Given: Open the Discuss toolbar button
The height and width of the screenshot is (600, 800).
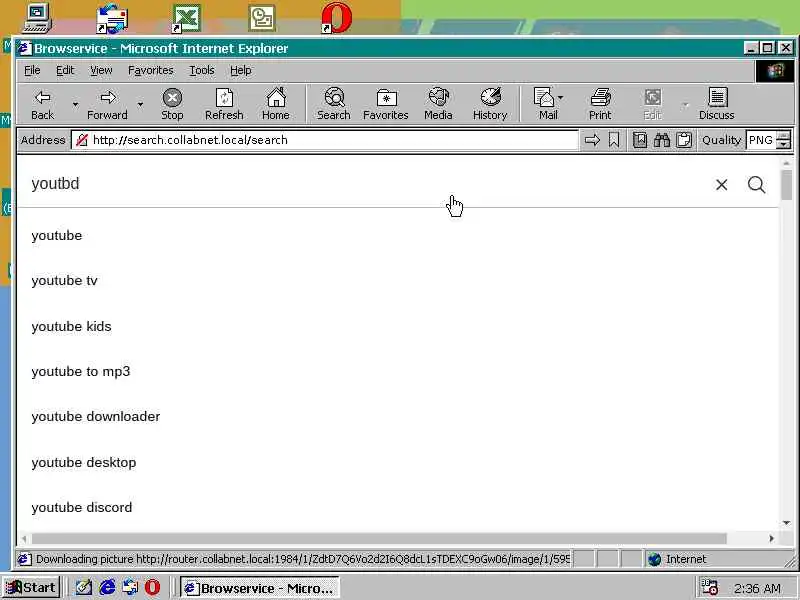Looking at the screenshot, I should click(716, 105).
